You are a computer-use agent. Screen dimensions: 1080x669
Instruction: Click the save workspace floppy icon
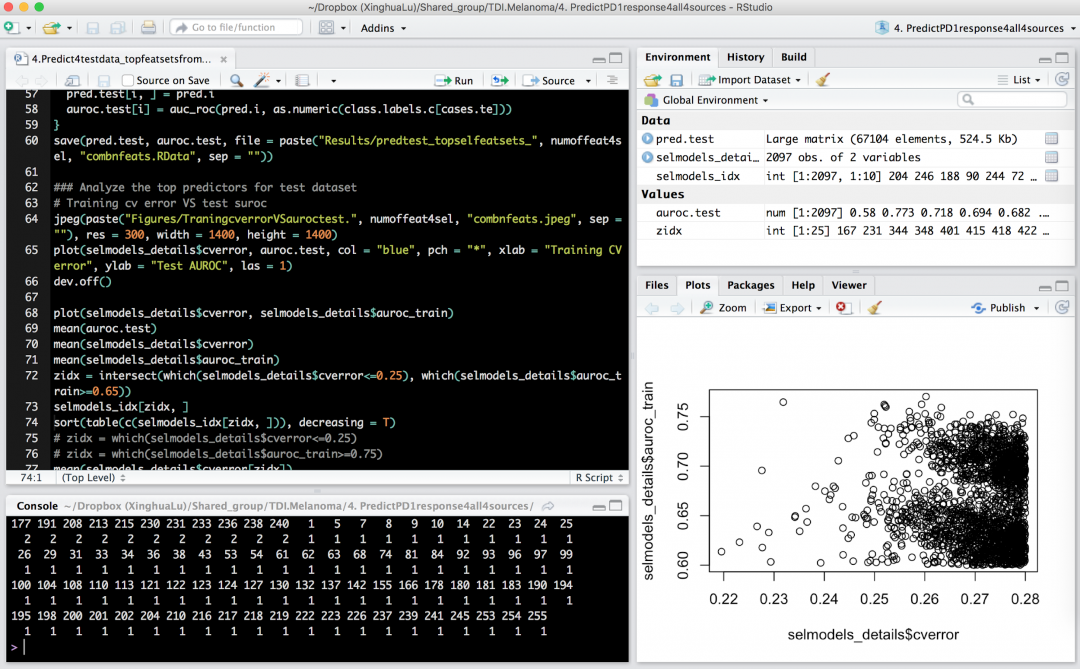[677, 80]
